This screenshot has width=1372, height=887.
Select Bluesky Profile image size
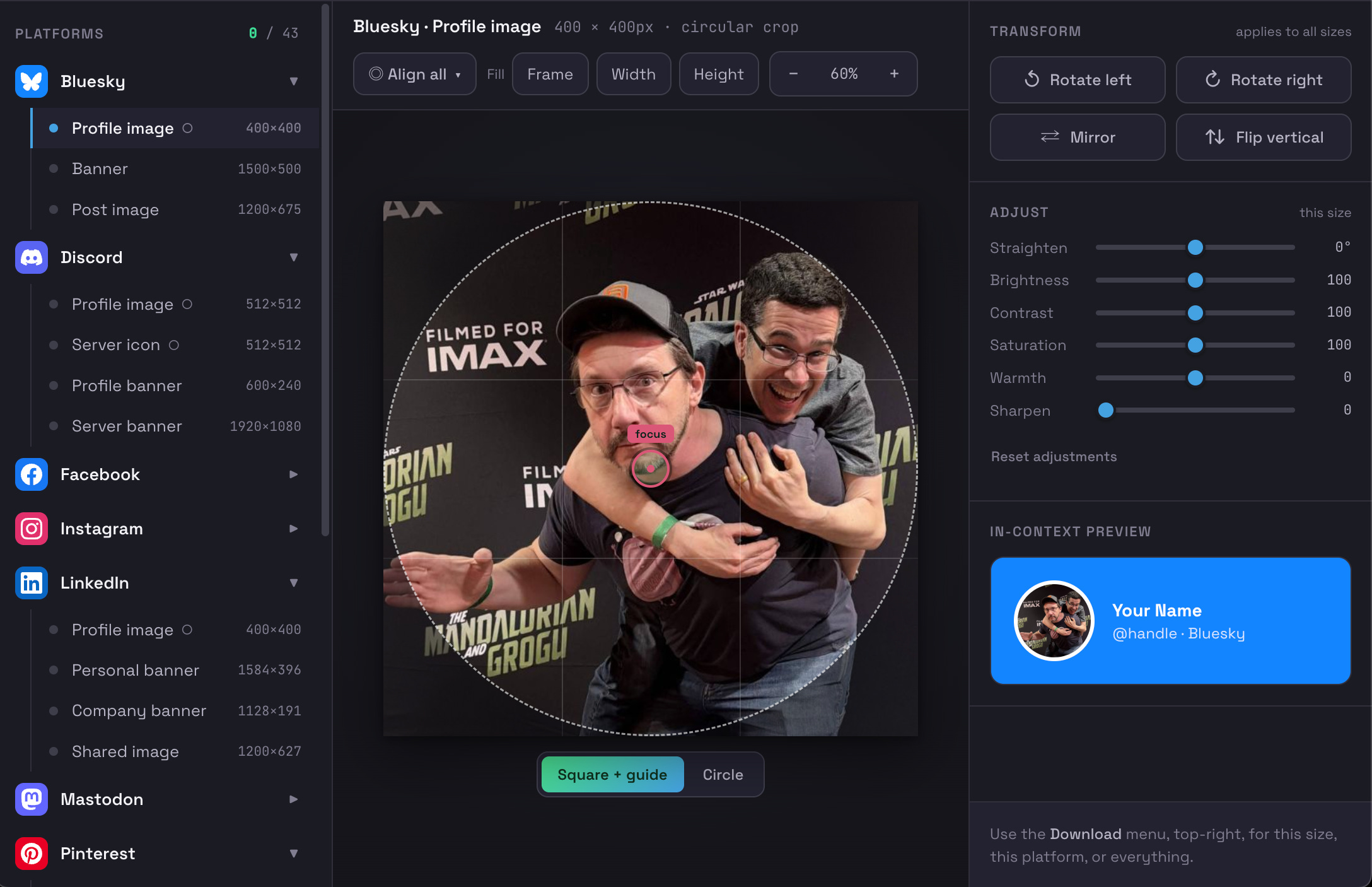pos(175,128)
